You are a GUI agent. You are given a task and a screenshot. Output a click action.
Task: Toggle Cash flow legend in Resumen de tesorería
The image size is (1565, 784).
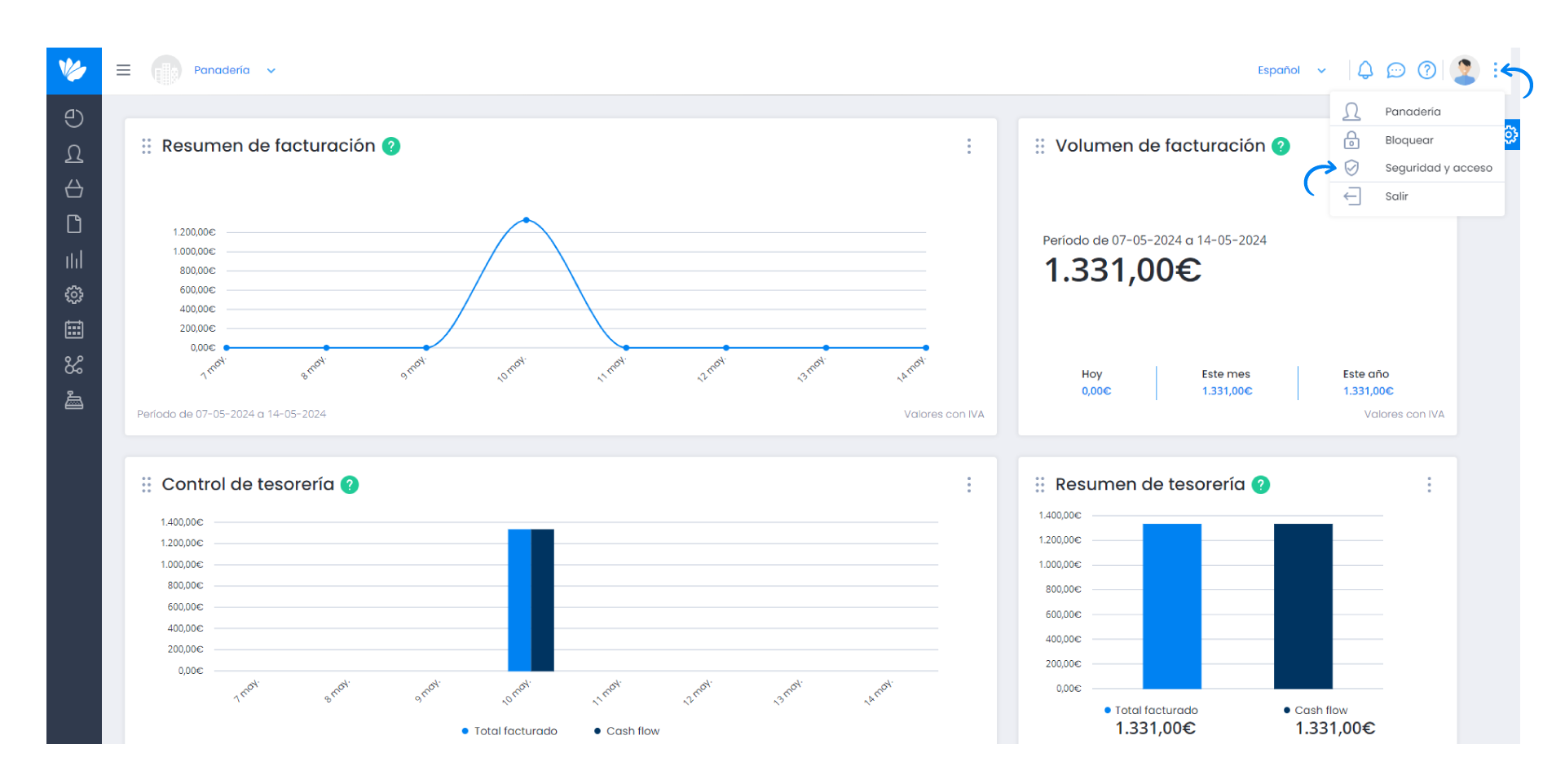tap(1316, 710)
